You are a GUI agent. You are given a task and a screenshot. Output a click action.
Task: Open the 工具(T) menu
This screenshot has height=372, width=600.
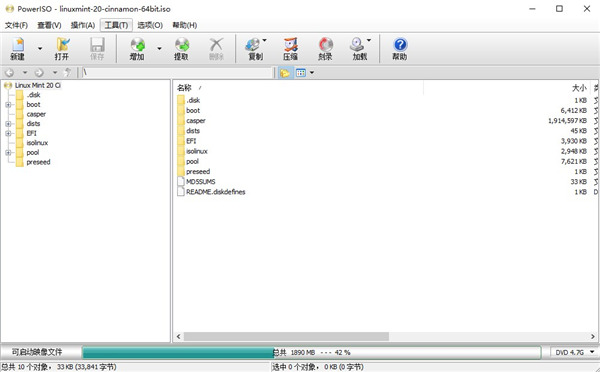(x=116, y=25)
